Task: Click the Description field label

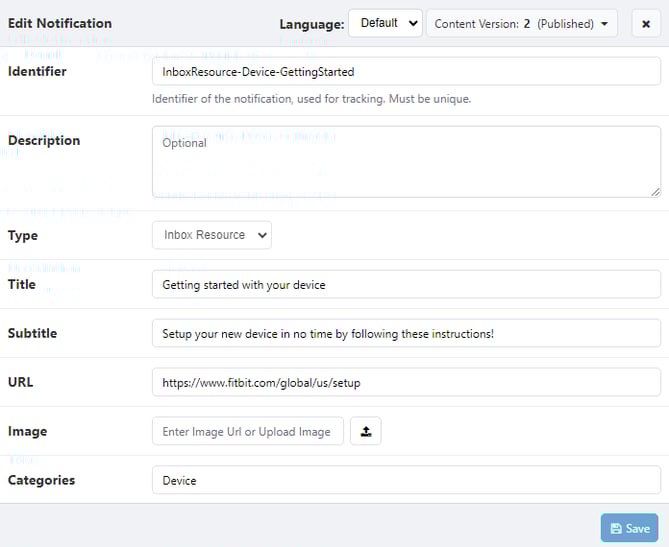Action: (44, 141)
